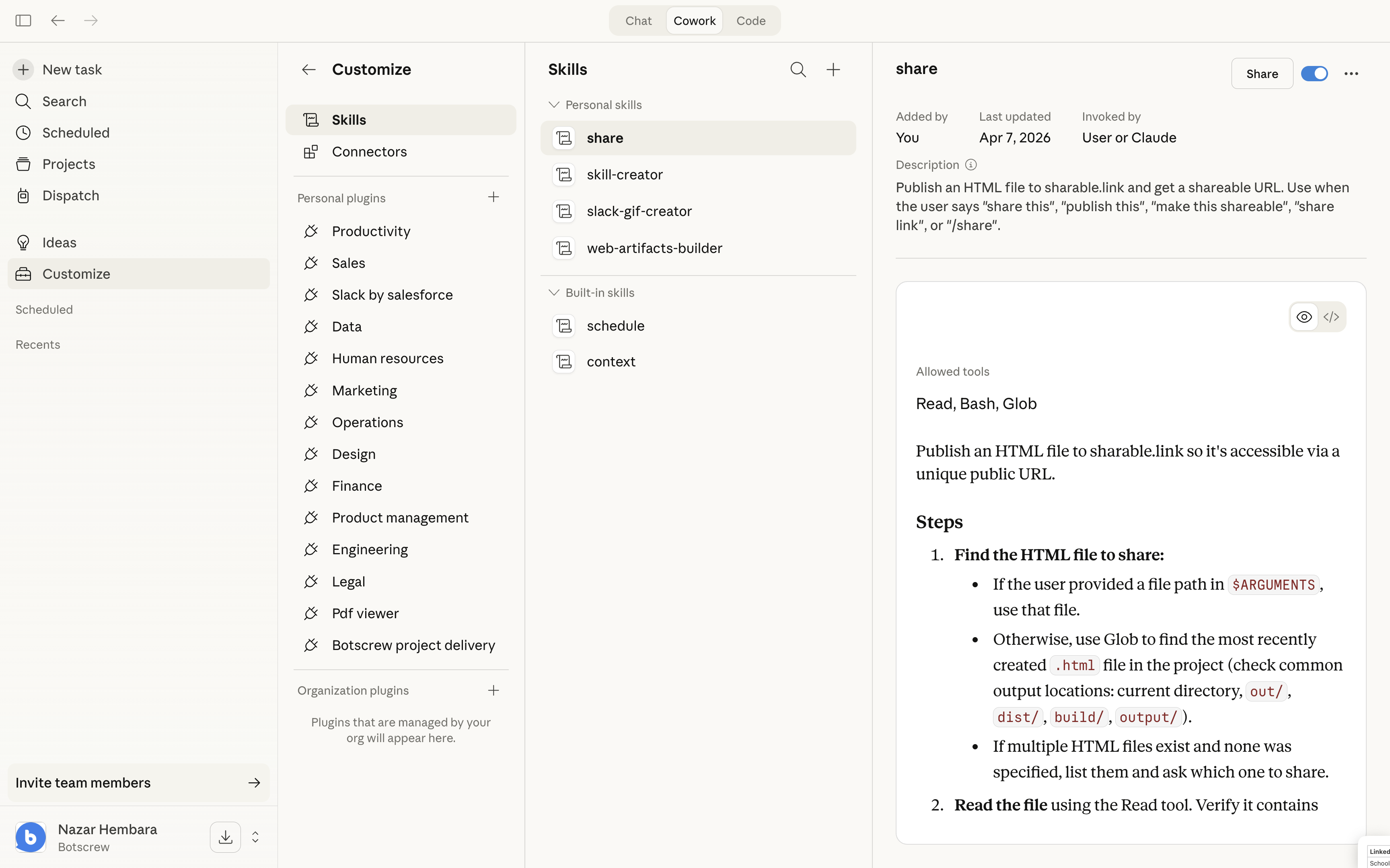This screenshot has width=1390, height=868.
Task: Select the slack-gif-creator skill
Action: [639, 211]
